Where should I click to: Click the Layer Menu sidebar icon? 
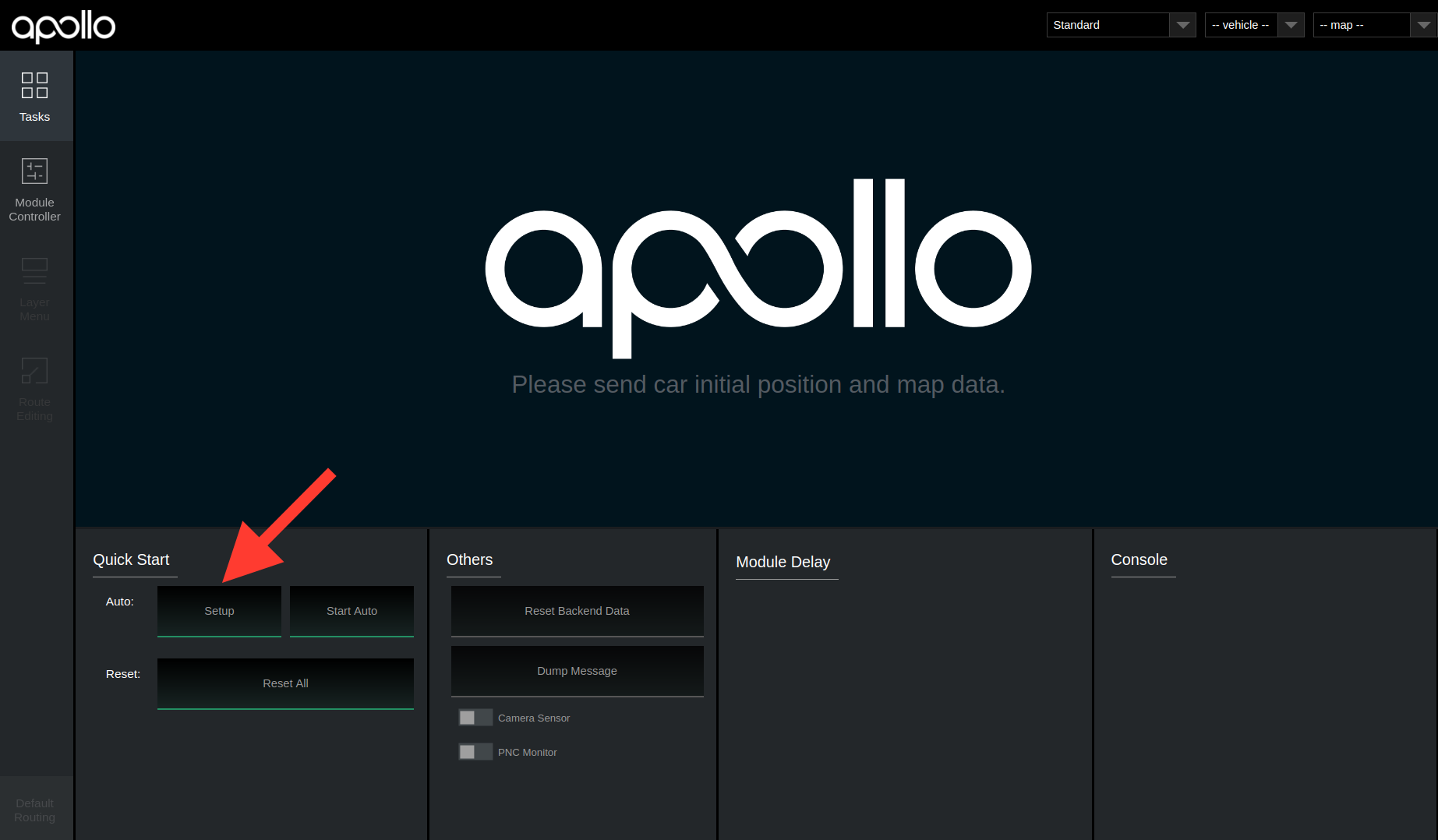(34, 270)
